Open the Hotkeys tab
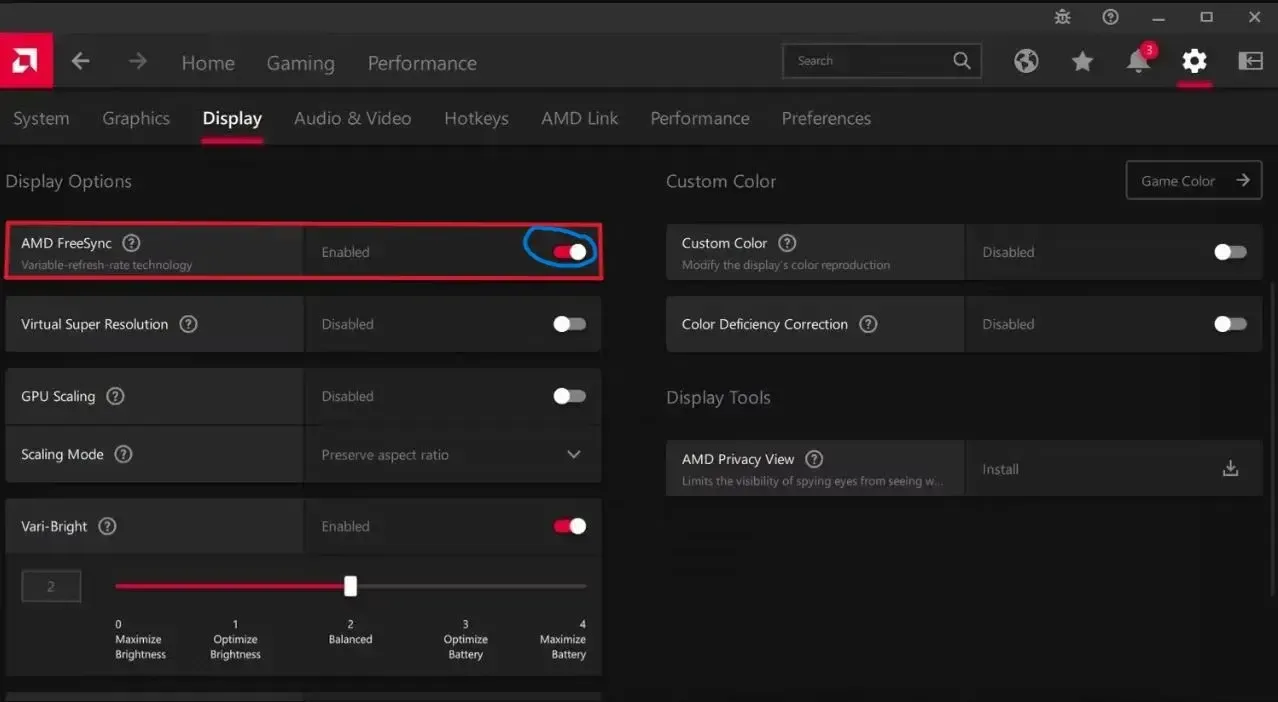This screenshot has width=1278, height=702. pos(476,118)
